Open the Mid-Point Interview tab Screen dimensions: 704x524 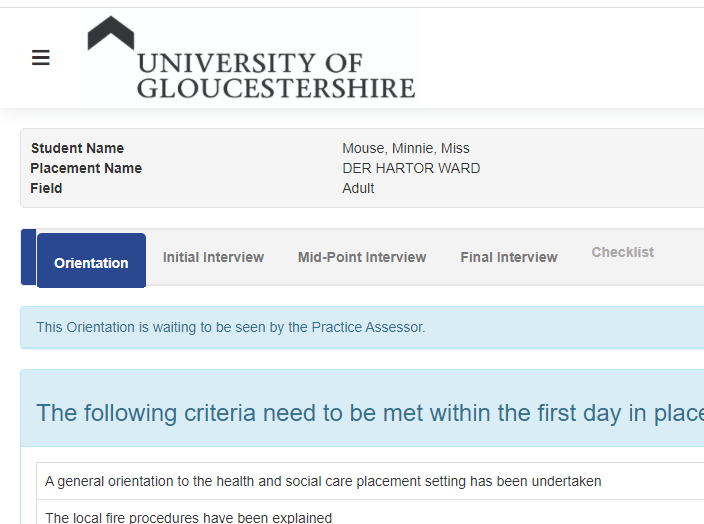click(x=362, y=257)
